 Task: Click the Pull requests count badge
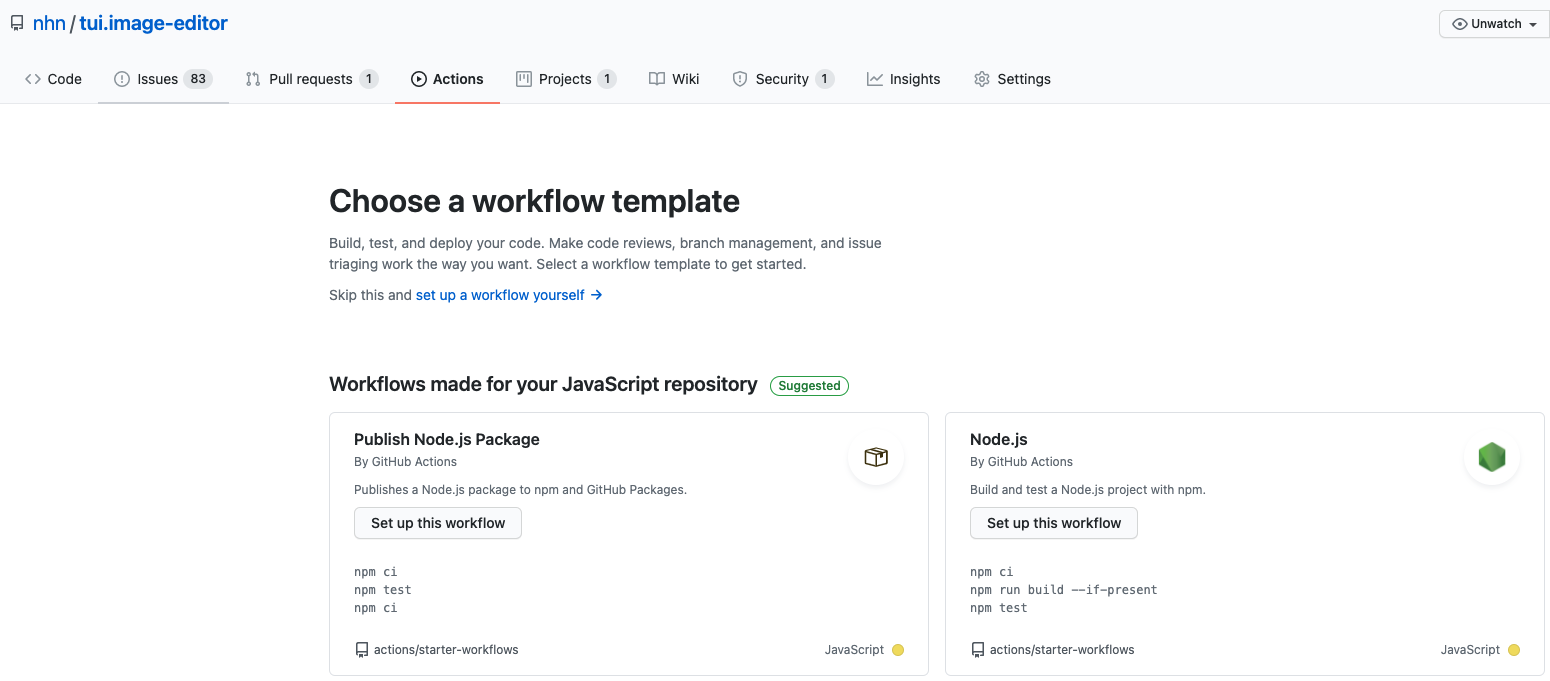[x=369, y=79]
